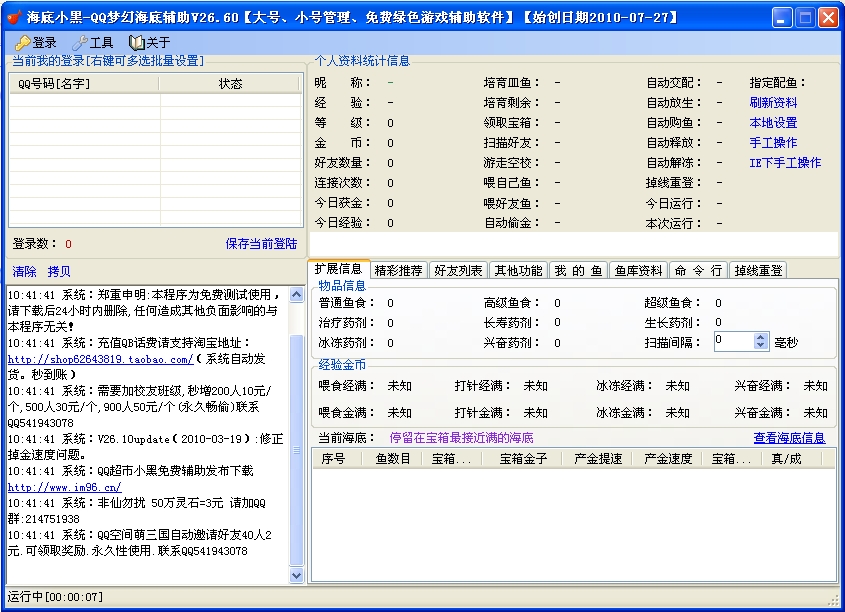Click the 掉线重登 label in statistics
The width and height of the screenshot is (845, 612).
pyautogui.click(x=674, y=183)
